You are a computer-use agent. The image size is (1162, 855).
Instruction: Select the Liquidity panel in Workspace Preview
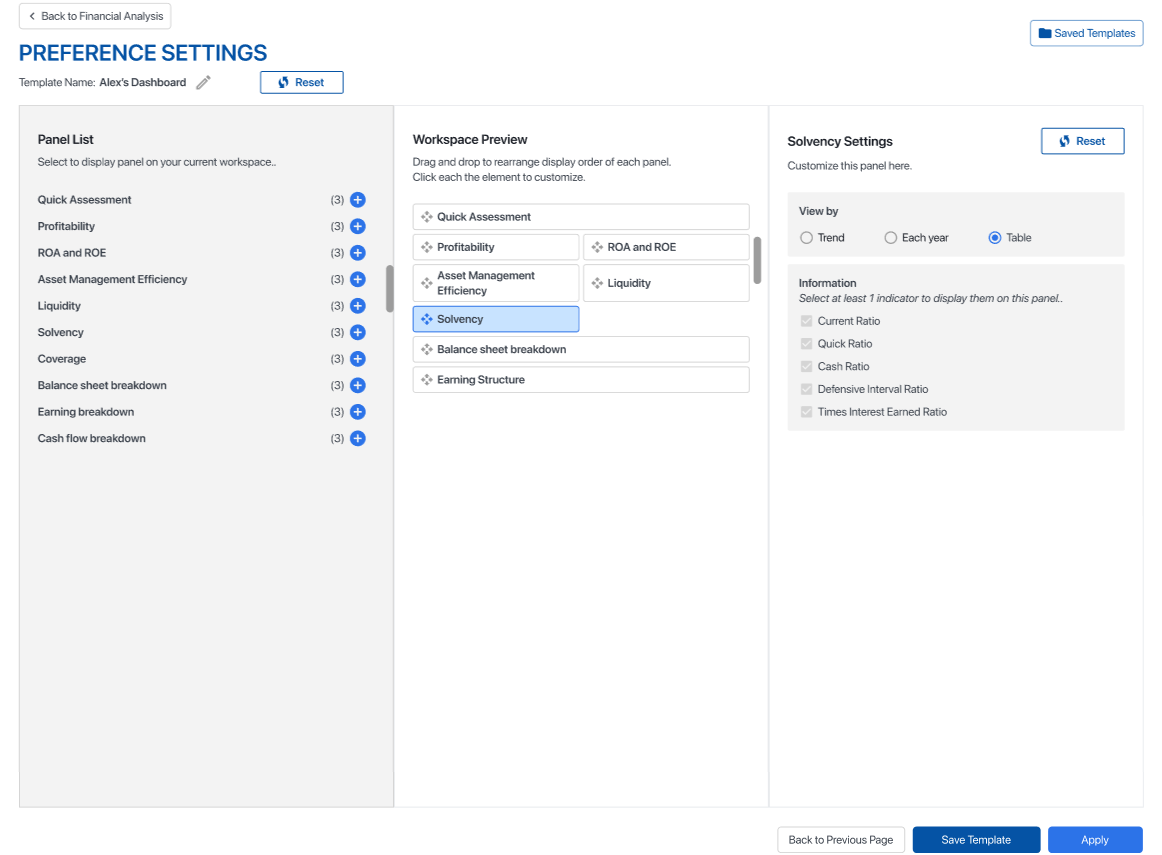[x=666, y=283]
